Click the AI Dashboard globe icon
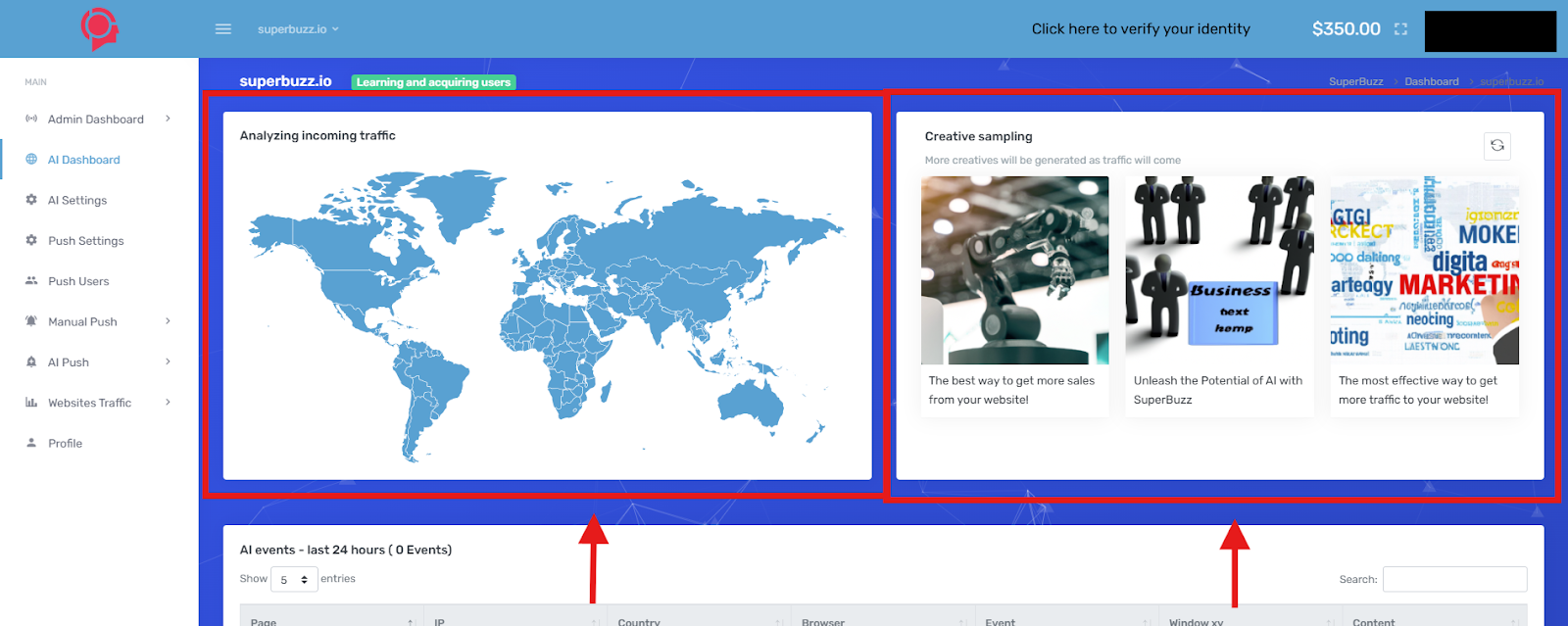1568x626 pixels. click(31, 159)
